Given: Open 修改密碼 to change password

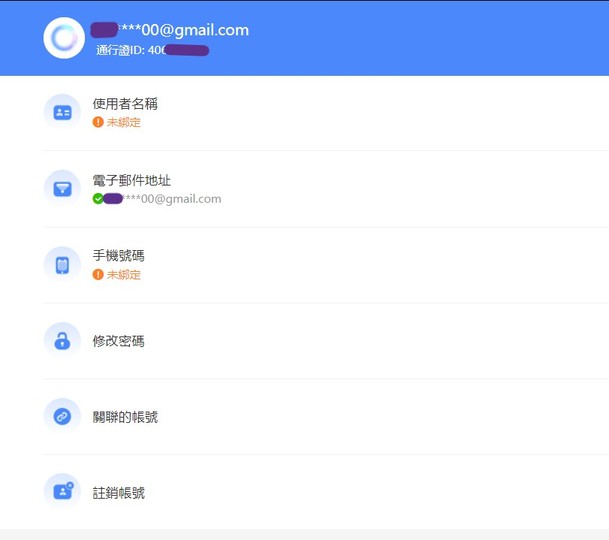Looking at the screenshot, I should pos(326,341).
